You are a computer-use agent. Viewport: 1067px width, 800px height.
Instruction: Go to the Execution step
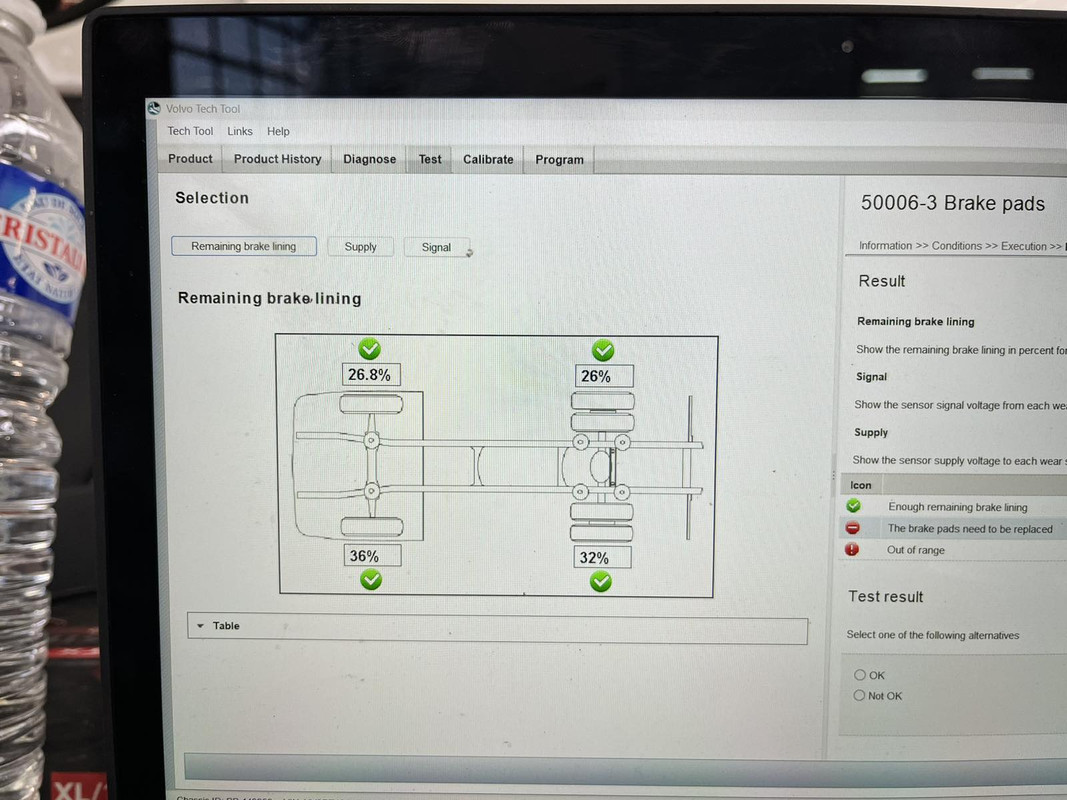pyautogui.click(x=1023, y=246)
